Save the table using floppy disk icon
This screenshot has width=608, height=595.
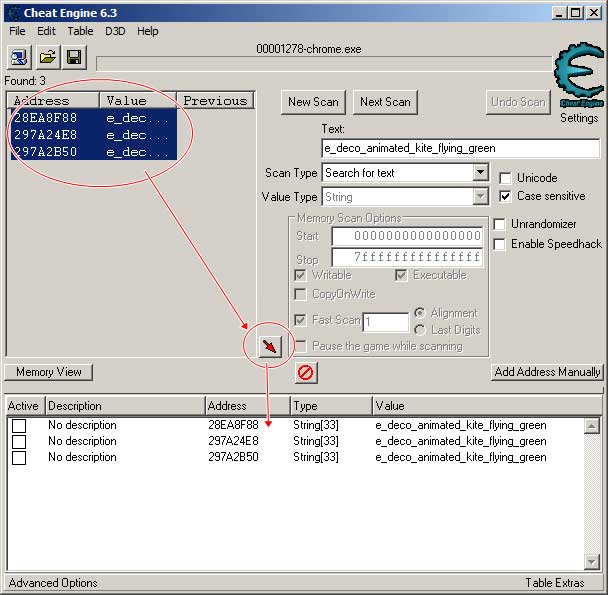tap(74, 57)
